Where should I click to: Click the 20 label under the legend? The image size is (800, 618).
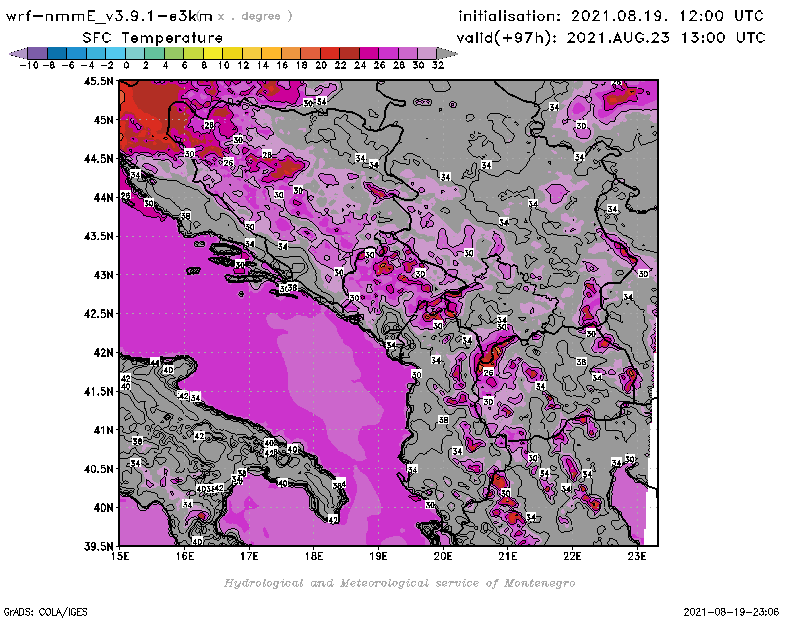321,65
